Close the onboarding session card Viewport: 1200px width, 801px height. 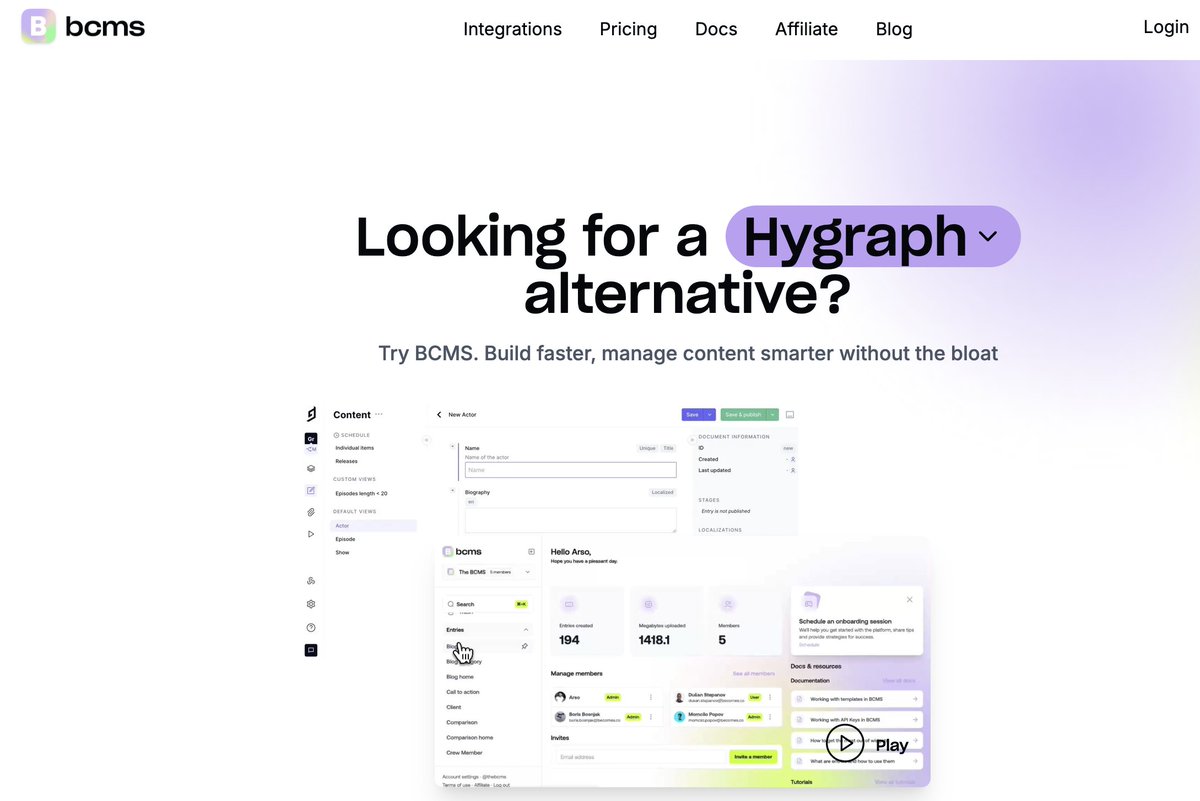tap(910, 600)
